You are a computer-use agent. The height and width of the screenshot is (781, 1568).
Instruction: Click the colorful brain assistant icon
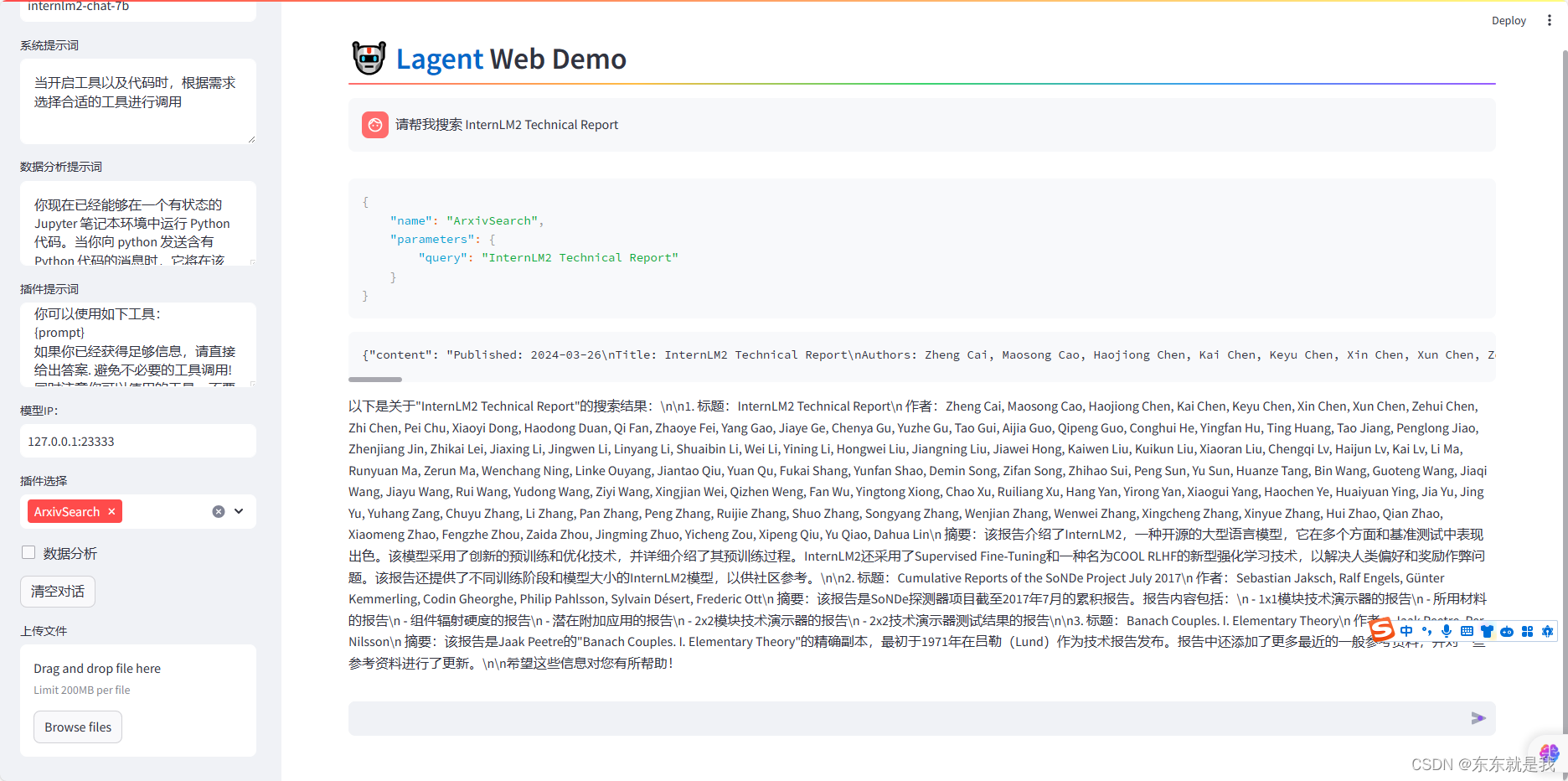tap(1549, 753)
